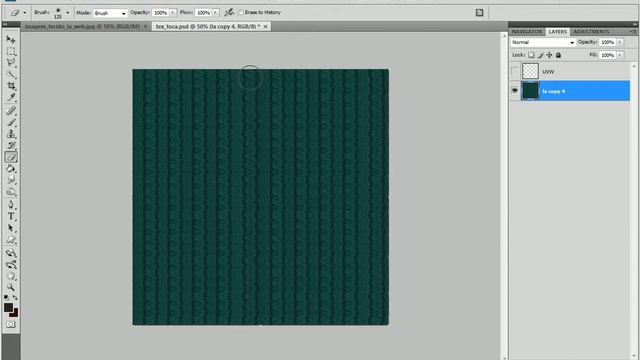Select the Move tool
640x360 pixels.
pyautogui.click(x=11, y=40)
